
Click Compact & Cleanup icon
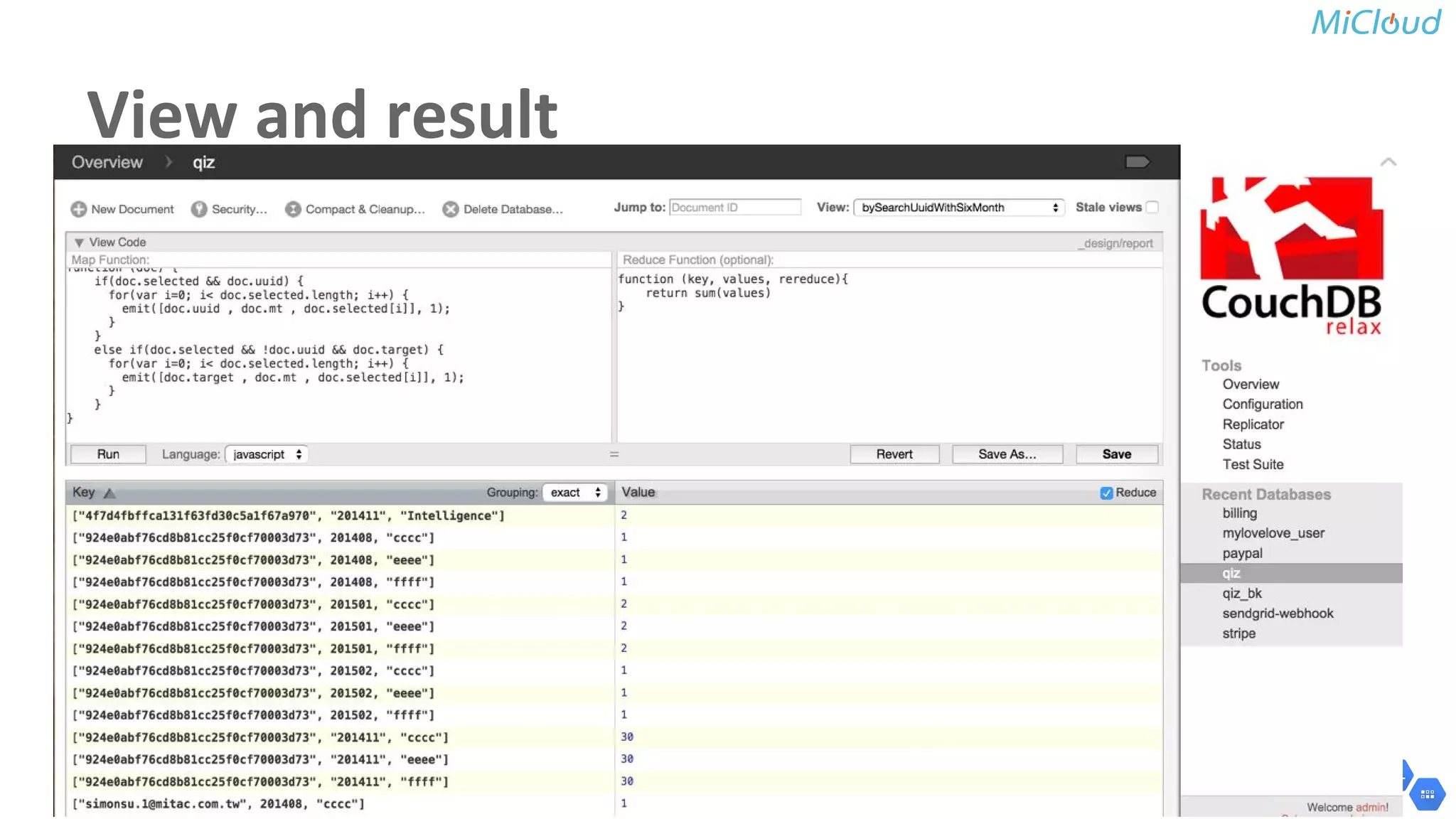pyautogui.click(x=293, y=209)
